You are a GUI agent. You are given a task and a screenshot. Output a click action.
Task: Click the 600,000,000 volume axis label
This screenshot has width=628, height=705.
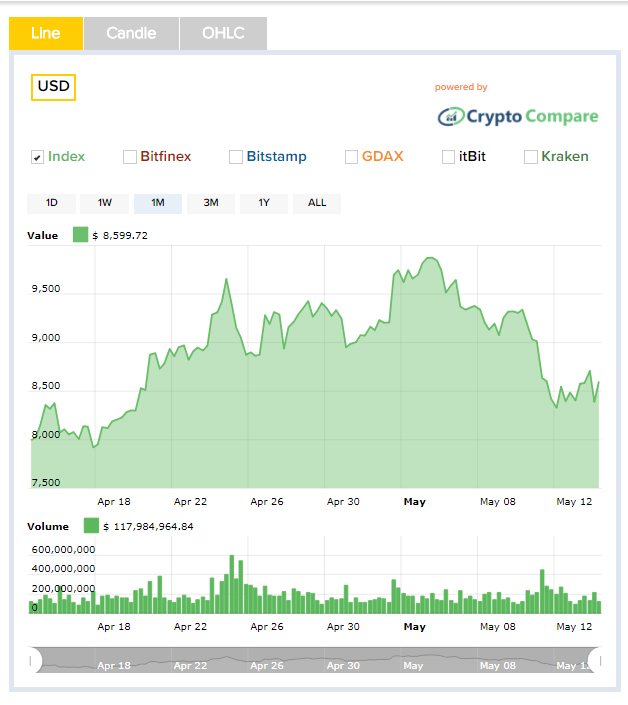click(x=63, y=549)
